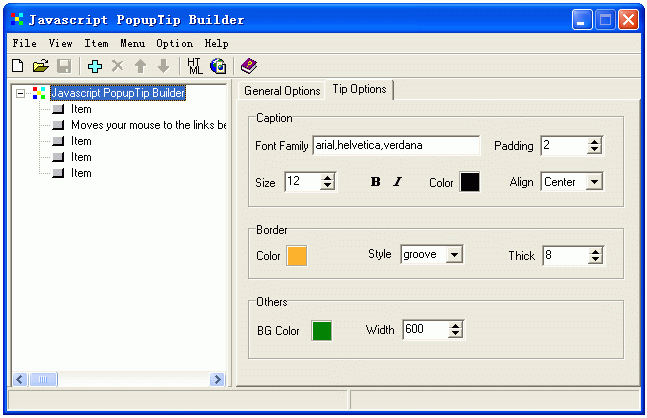
Task: Decrease border Thick value with down arrow
Action: coord(595,260)
